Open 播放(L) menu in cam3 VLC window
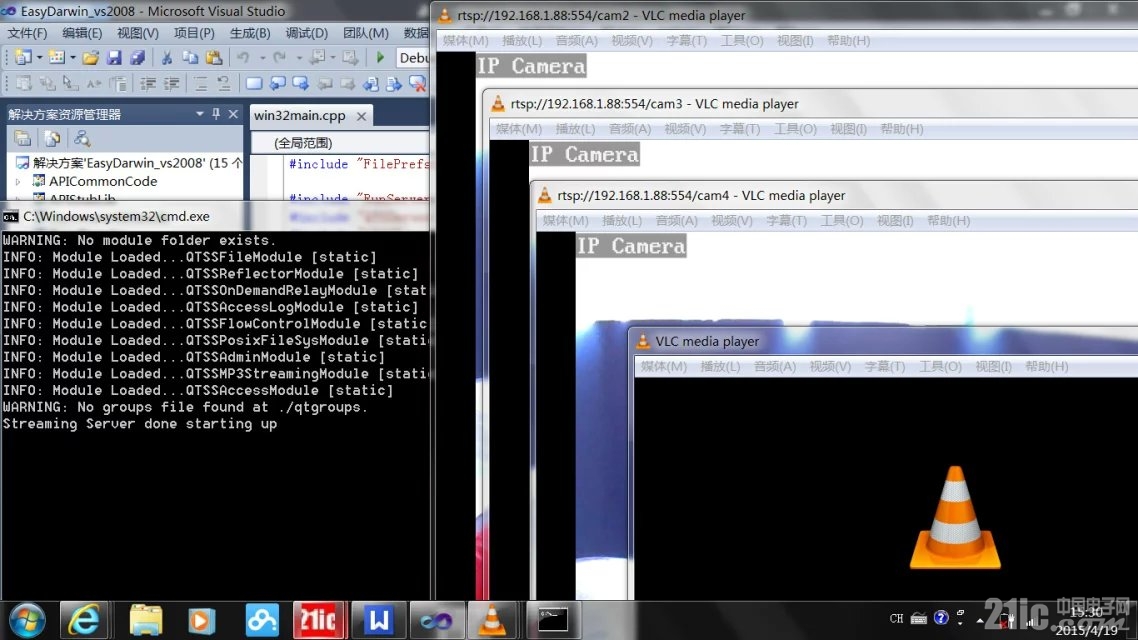The height and width of the screenshot is (640, 1138). [x=575, y=129]
